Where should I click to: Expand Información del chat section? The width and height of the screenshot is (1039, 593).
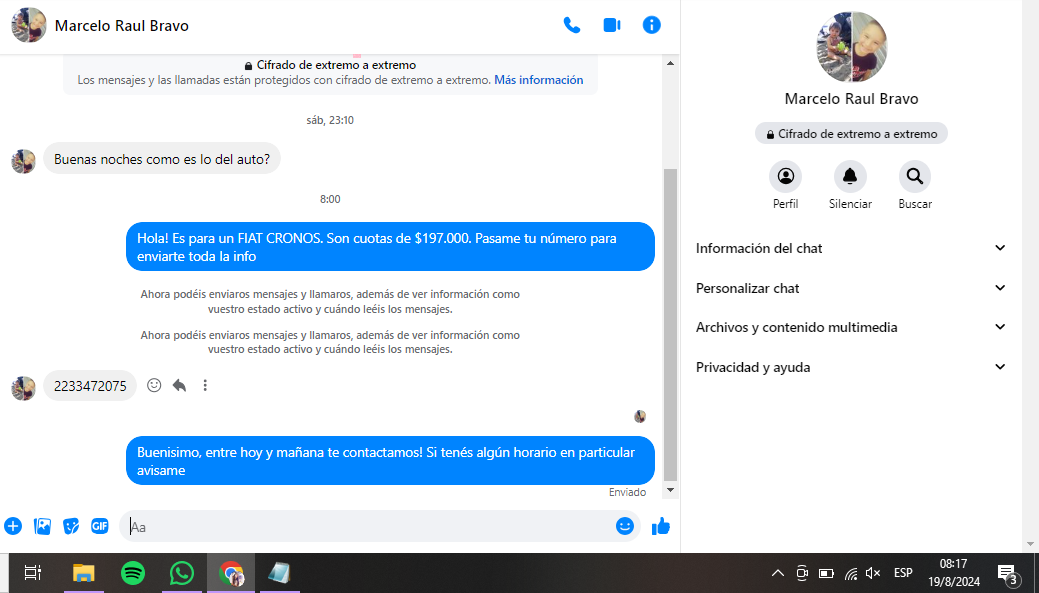pos(851,248)
